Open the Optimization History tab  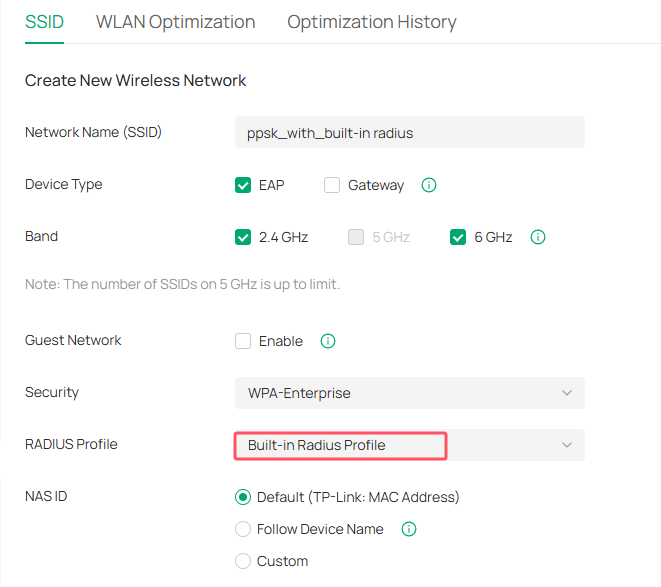coord(371,22)
